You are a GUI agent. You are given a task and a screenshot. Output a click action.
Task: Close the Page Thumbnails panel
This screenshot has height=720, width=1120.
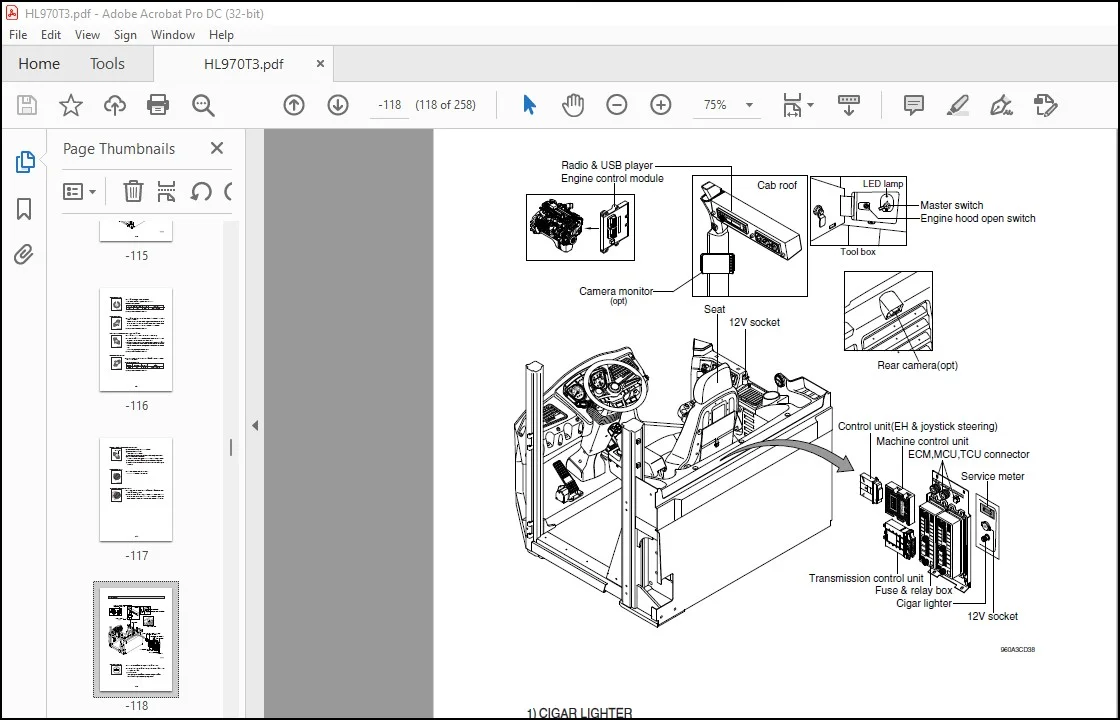point(217,148)
